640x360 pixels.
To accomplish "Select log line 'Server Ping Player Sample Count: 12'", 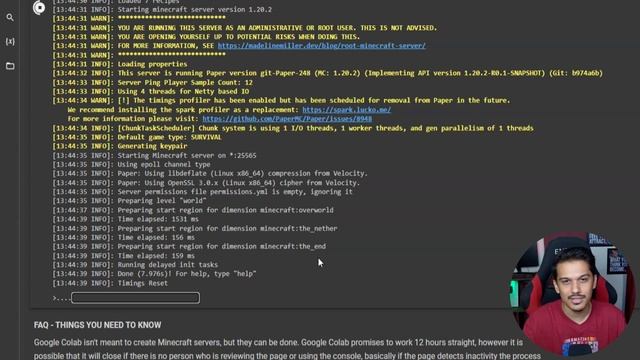I will click(x=152, y=82).
